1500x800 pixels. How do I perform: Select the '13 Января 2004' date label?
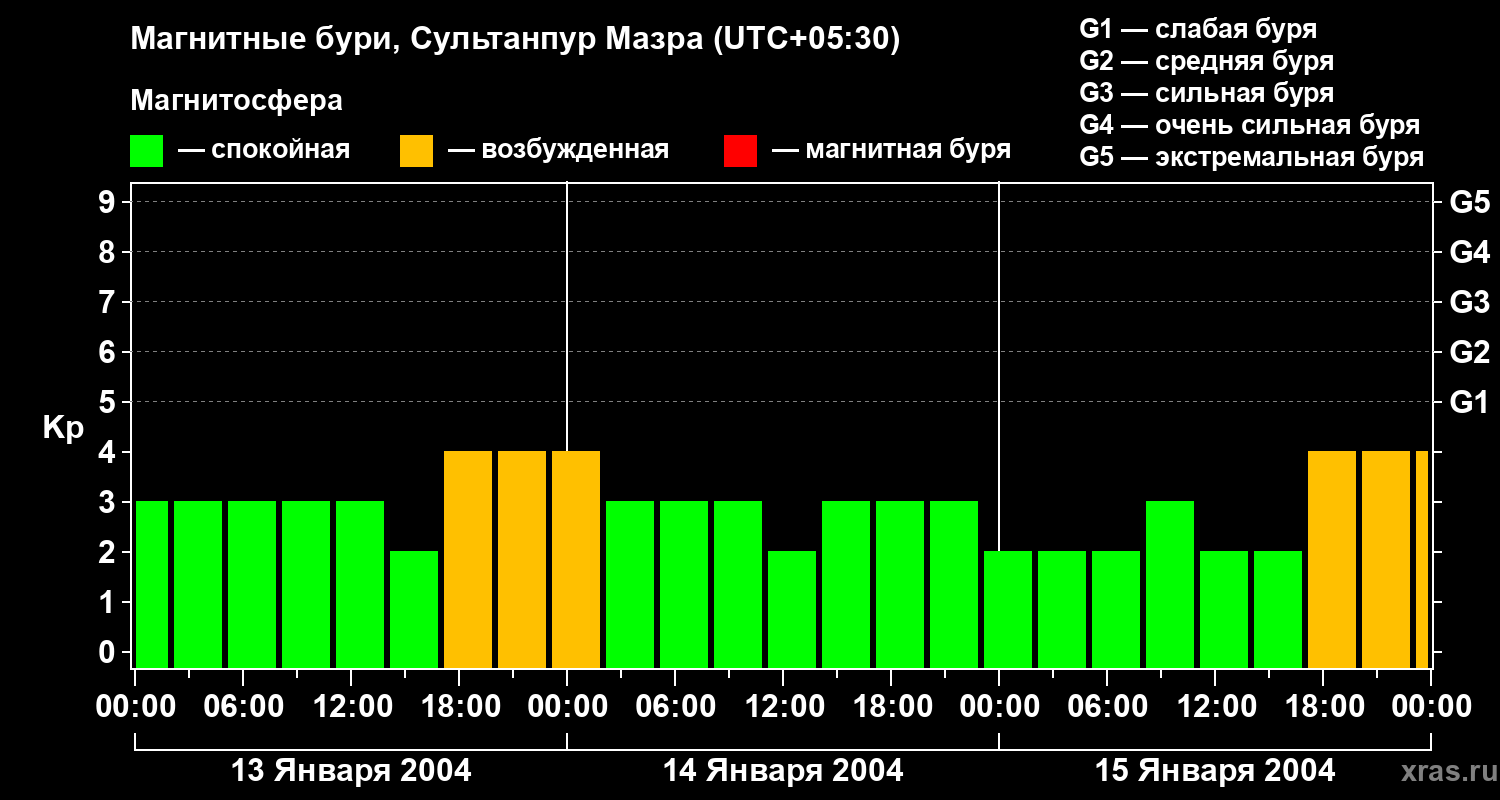(x=351, y=771)
